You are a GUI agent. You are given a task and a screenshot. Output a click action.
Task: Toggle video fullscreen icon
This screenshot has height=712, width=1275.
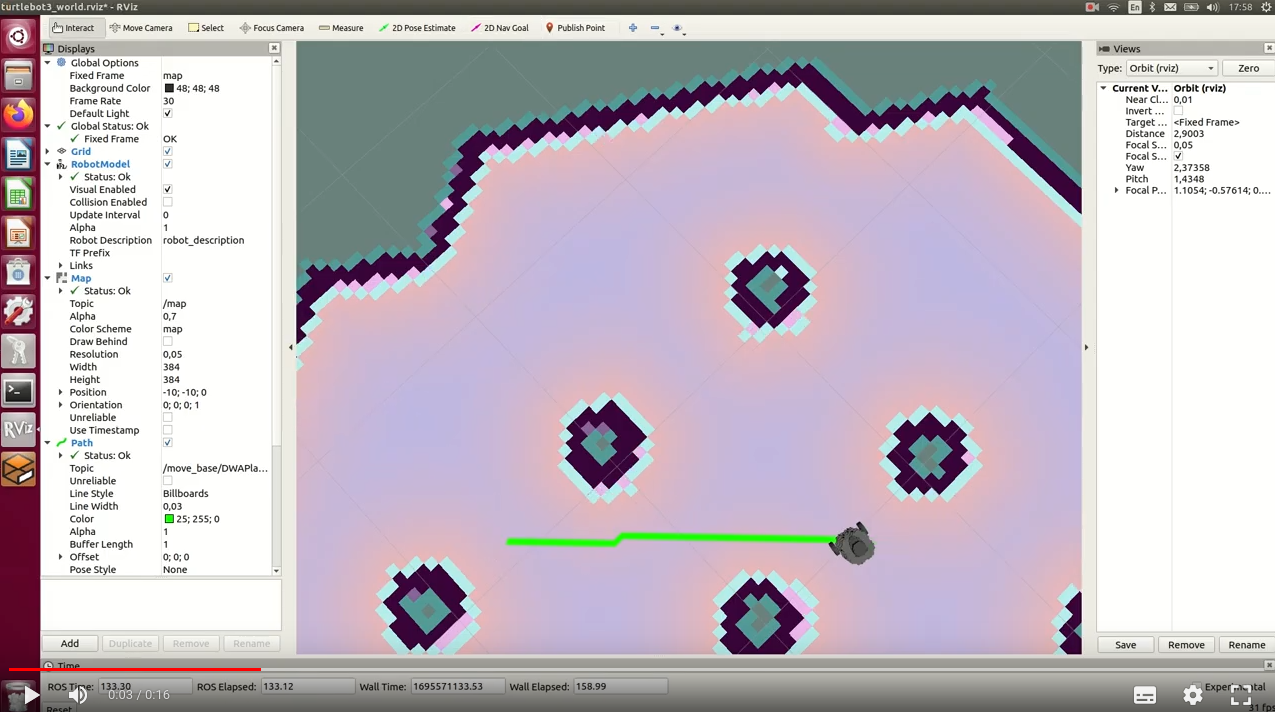tap(1241, 694)
